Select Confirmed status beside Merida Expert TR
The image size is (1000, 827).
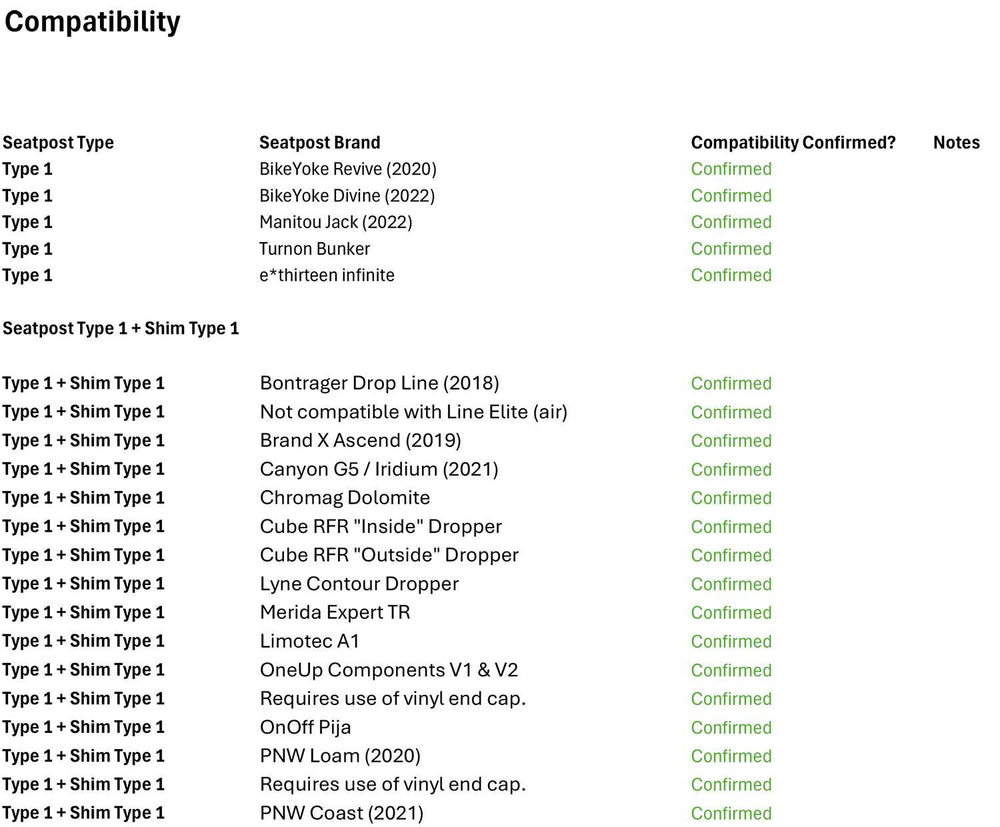tap(731, 612)
